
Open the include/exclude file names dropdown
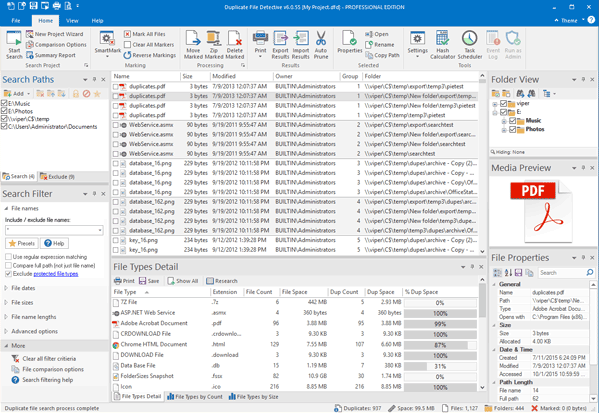pos(100,230)
